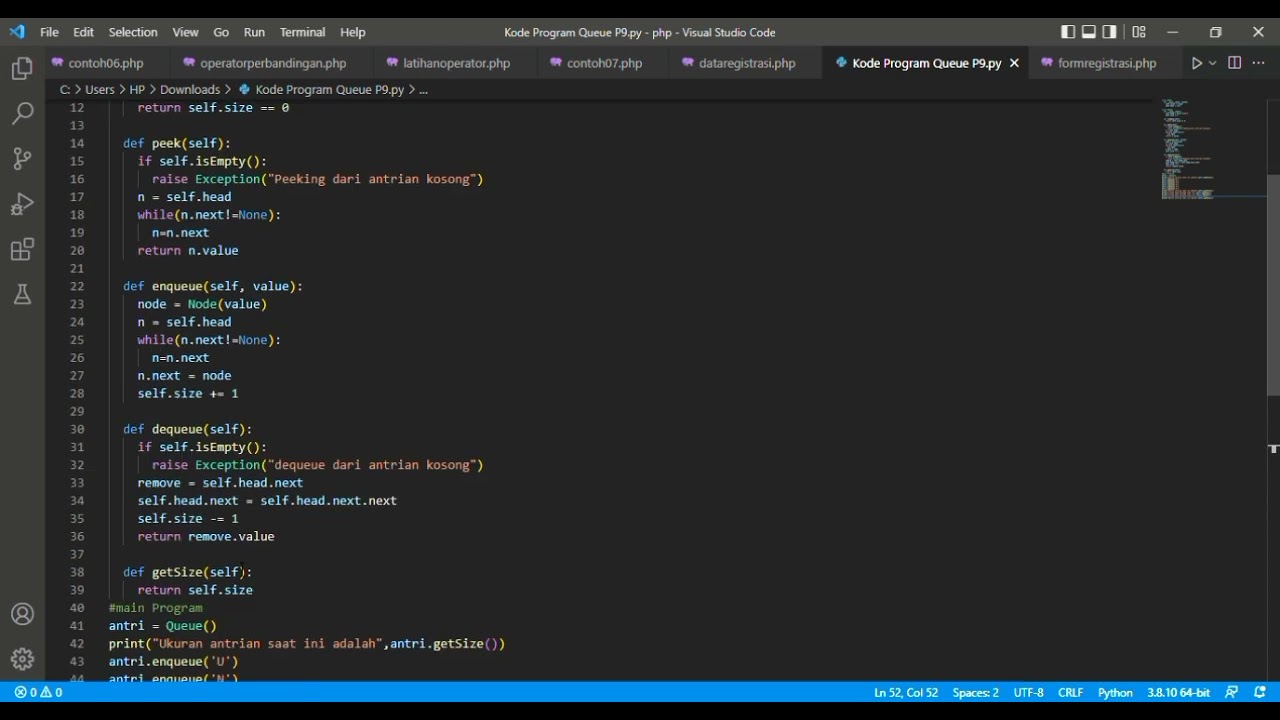
Task: Click line number 30 in gutter
Action: tap(77, 429)
